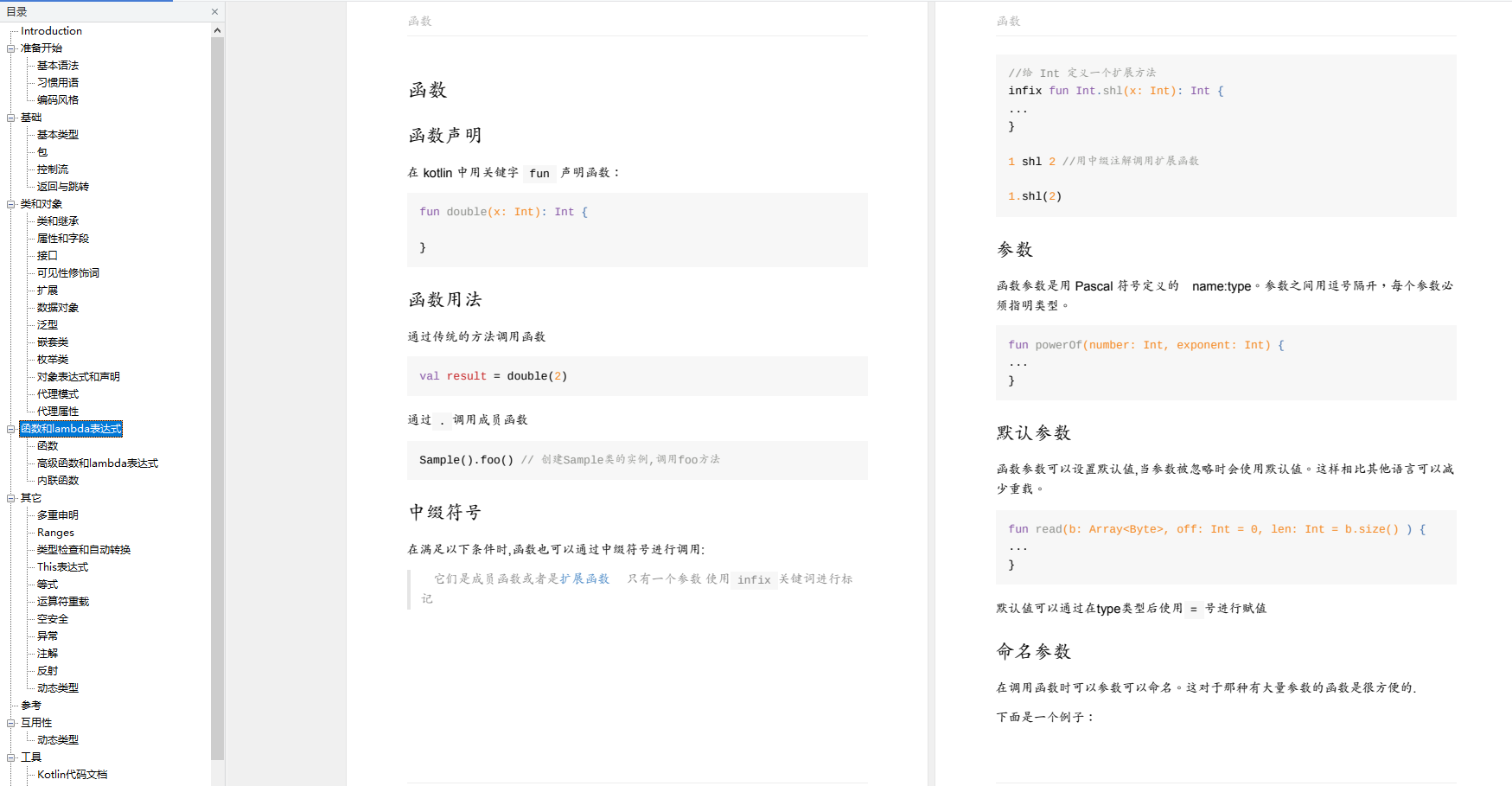Select the highlighted 函数和lambda表达式 entry

(71, 429)
